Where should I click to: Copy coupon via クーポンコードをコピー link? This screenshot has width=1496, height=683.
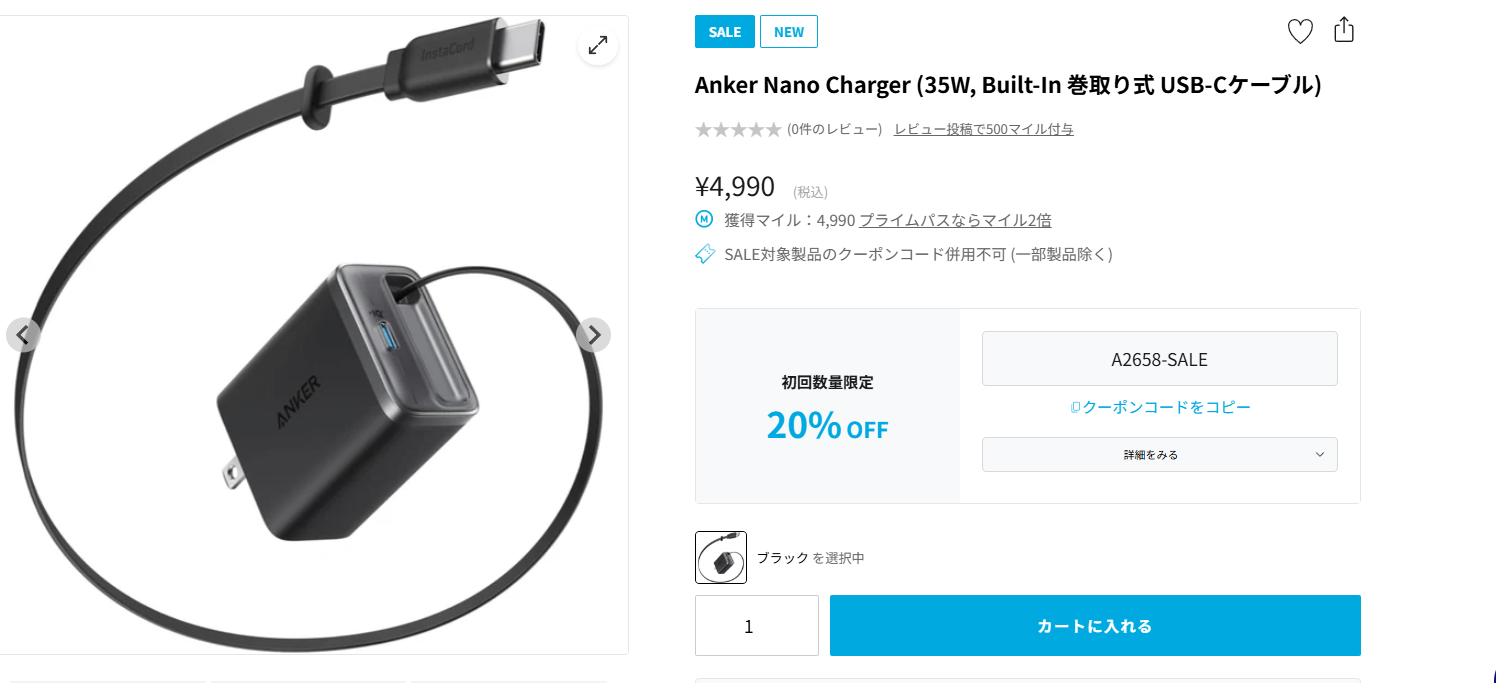(1160, 407)
